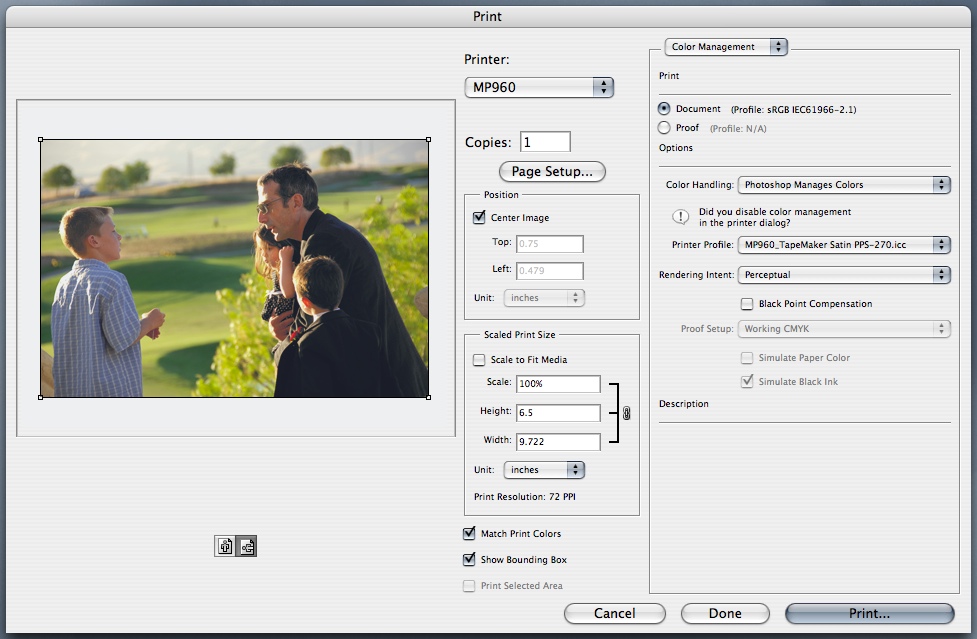
Task: Disable Show Bounding Box option
Action: point(469,560)
